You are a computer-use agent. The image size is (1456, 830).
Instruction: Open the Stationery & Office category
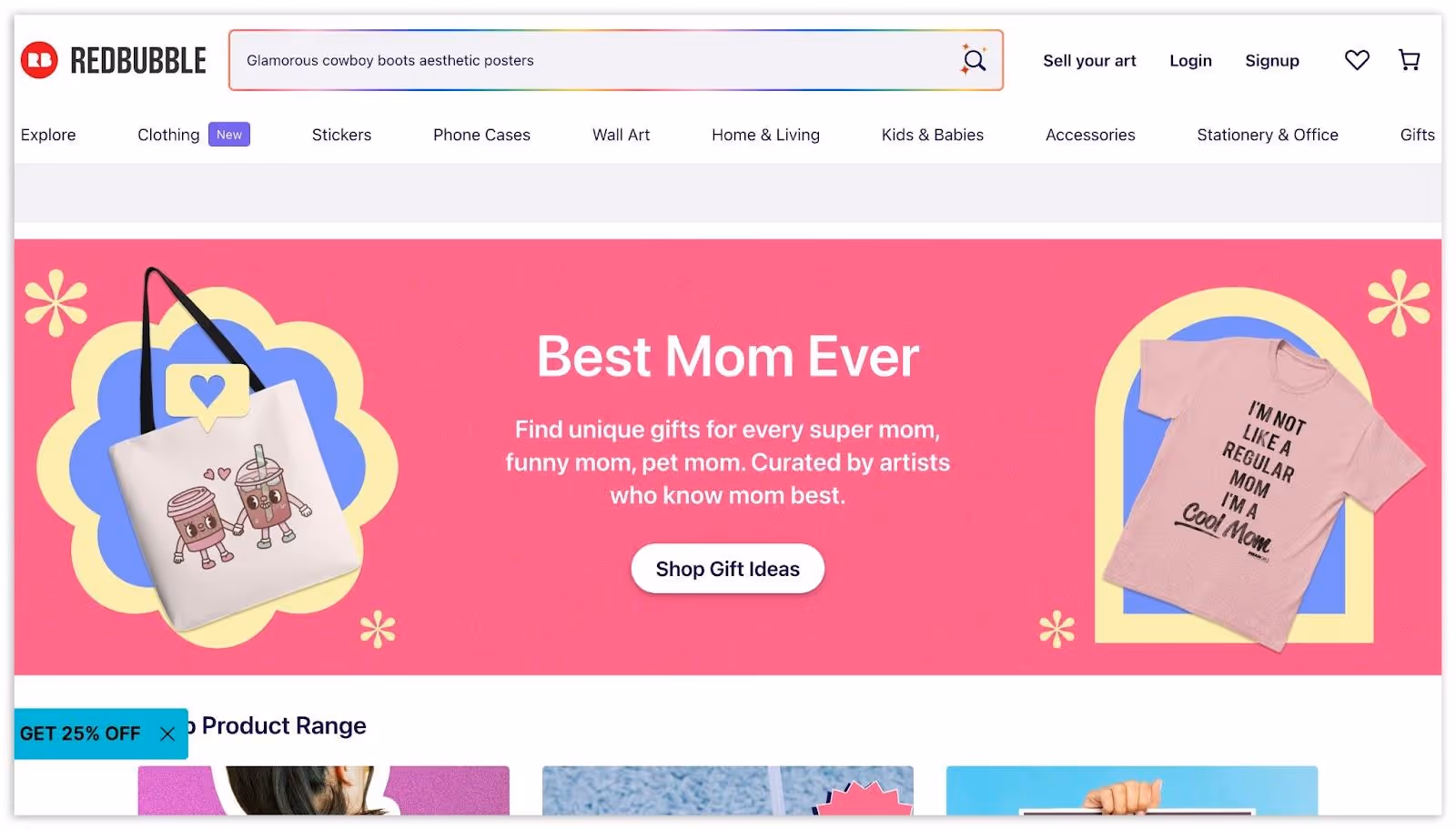click(x=1268, y=135)
